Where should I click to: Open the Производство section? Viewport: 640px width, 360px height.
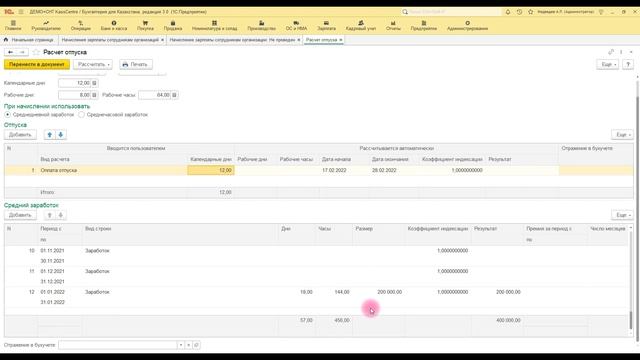tap(261, 26)
